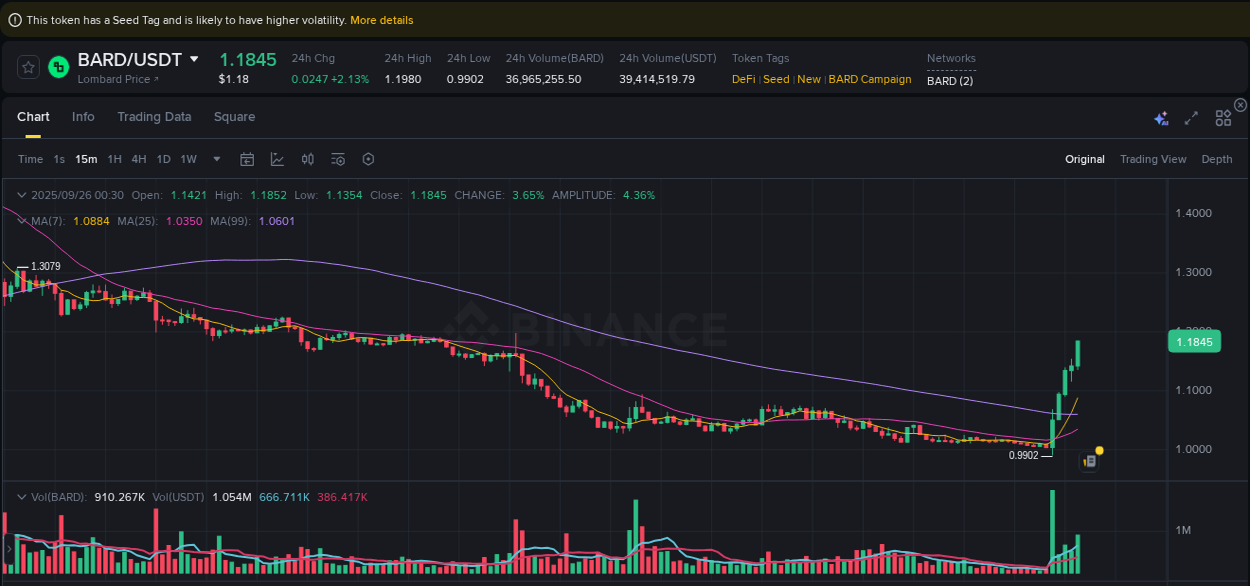Expand chart to fullscreen with diagonal arrows icon
The height and width of the screenshot is (586, 1250).
1191,118
